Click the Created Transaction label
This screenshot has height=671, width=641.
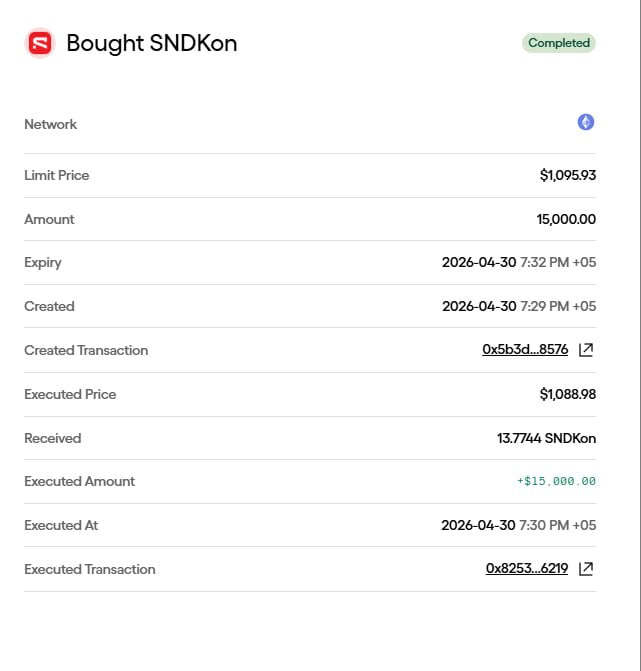click(86, 350)
